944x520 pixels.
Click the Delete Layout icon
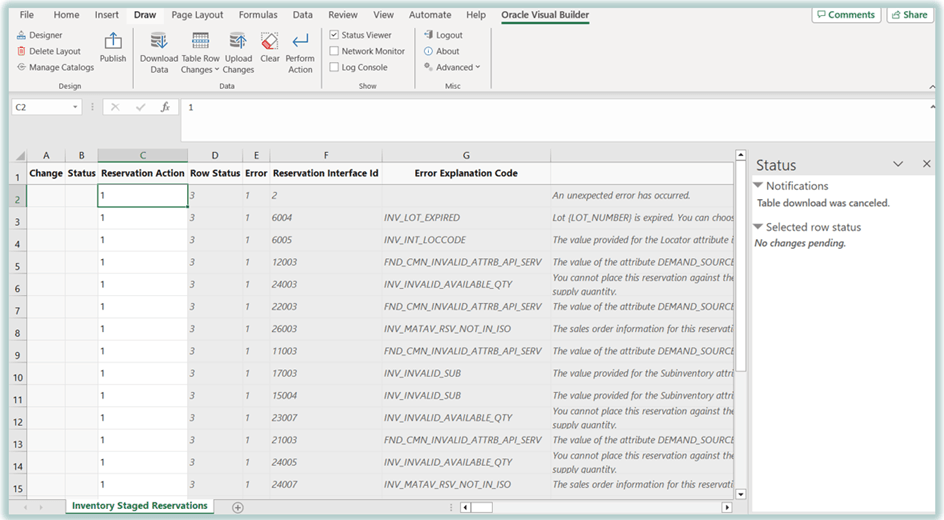pos(22,51)
